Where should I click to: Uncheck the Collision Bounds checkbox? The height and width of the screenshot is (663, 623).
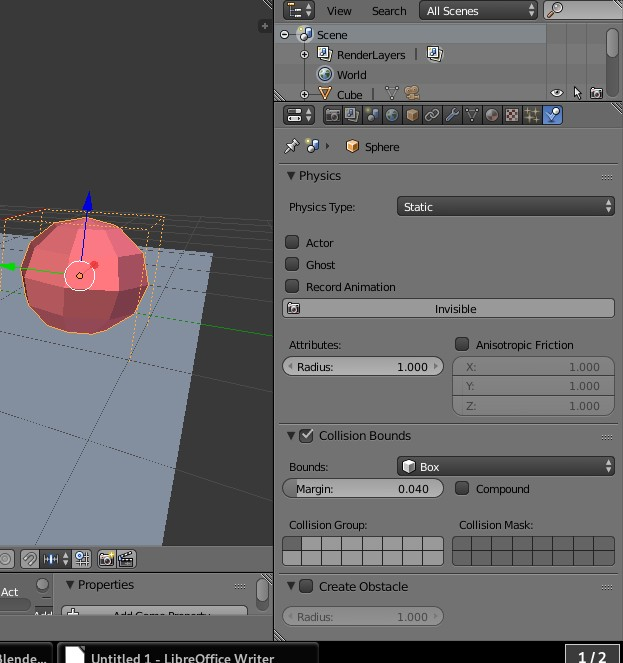[306, 436]
